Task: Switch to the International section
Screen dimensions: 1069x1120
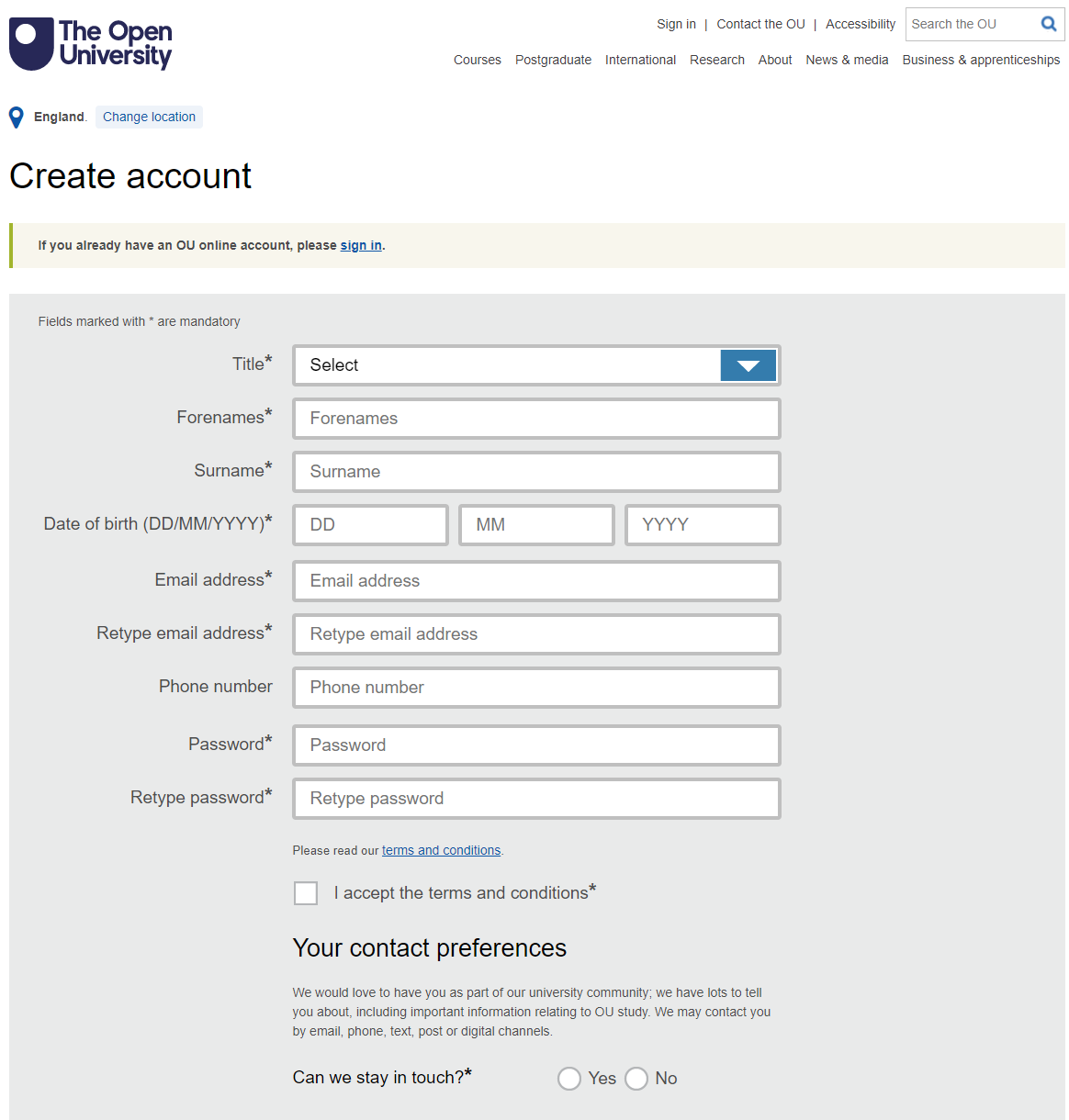Action: [x=640, y=60]
